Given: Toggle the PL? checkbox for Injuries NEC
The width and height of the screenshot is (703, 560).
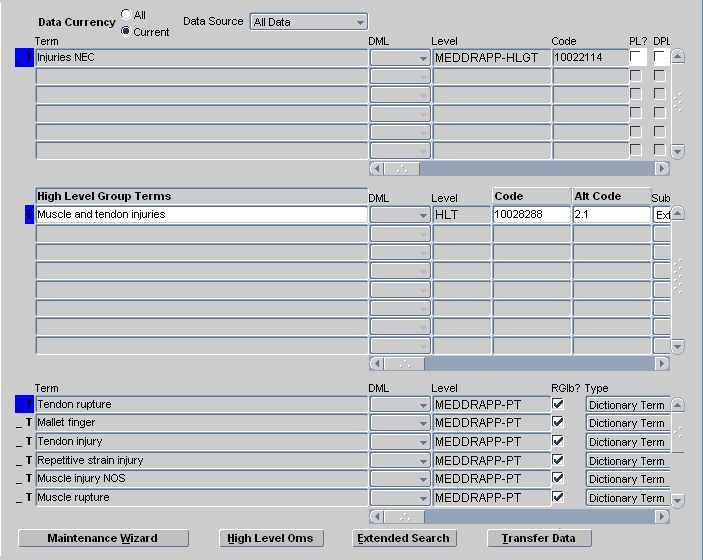Looking at the screenshot, I should pos(635,57).
